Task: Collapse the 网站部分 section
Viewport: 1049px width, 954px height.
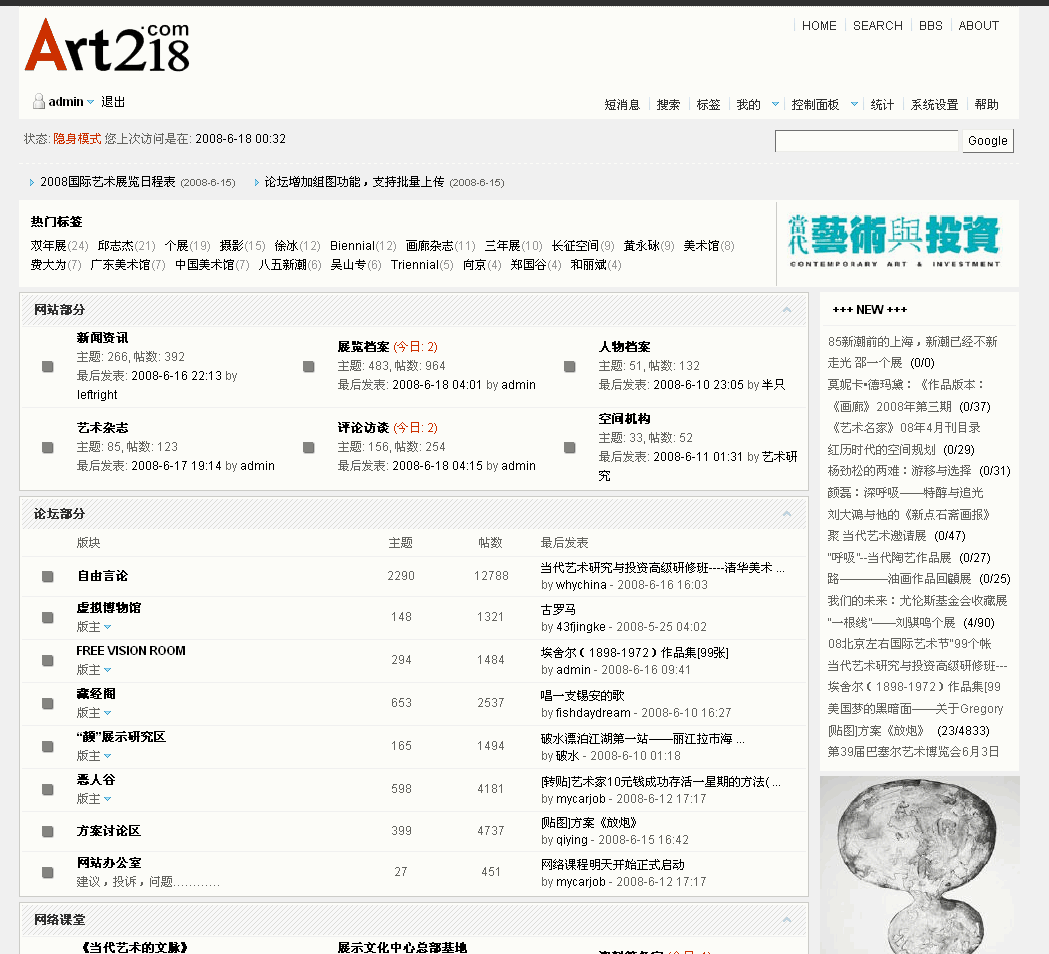Action: point(787,310)
